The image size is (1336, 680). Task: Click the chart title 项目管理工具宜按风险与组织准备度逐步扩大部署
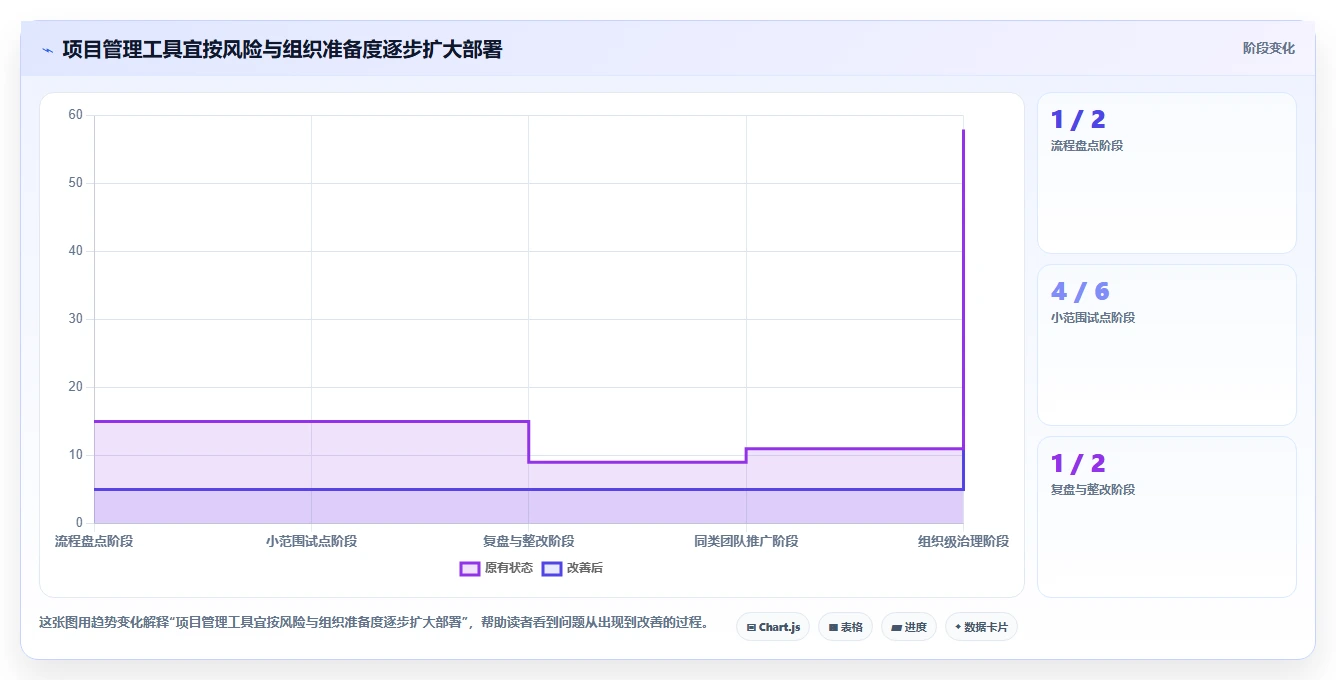coord(282,49)
